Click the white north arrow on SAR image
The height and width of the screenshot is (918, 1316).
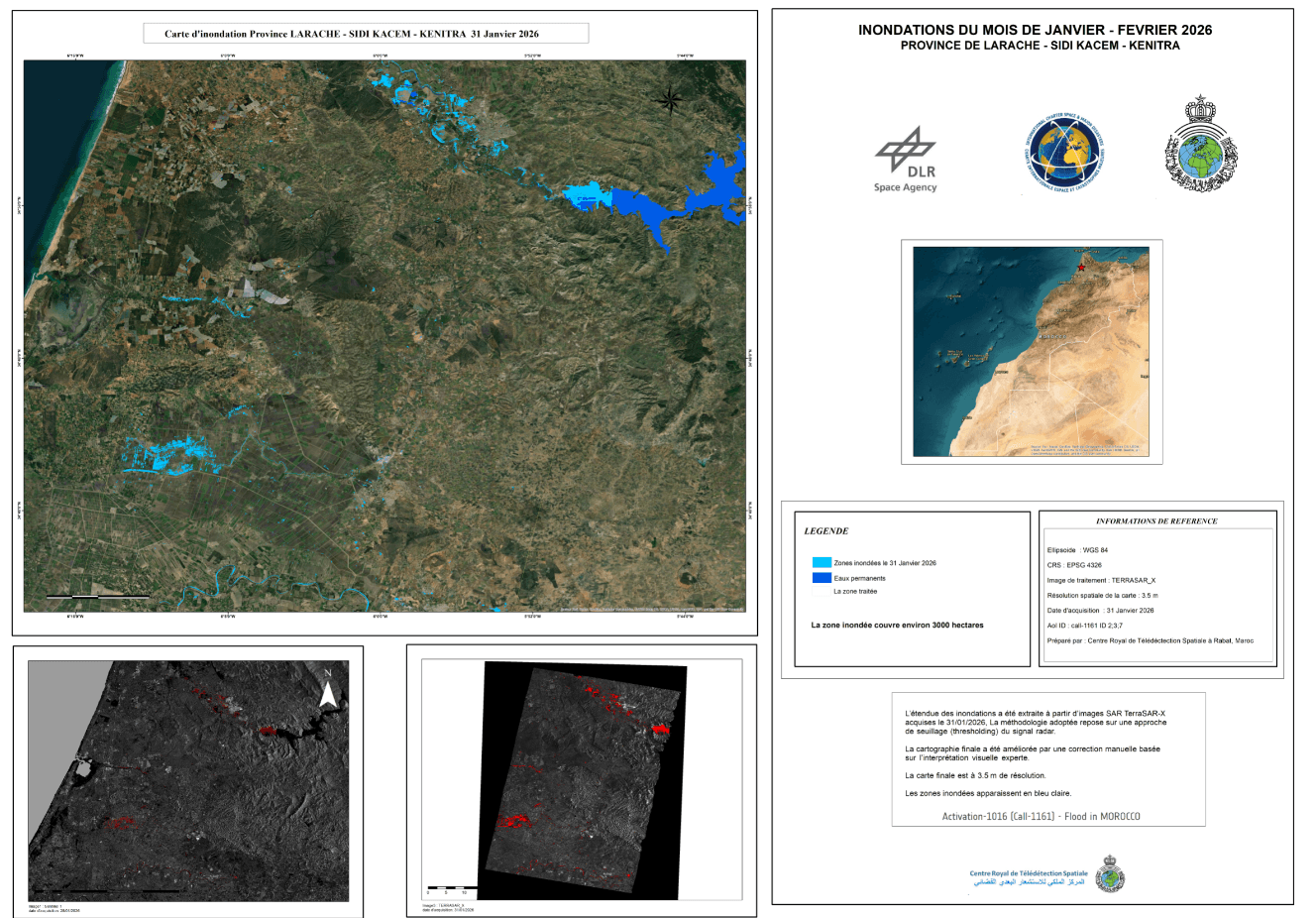pyautogui.click(x=329, y=692)
